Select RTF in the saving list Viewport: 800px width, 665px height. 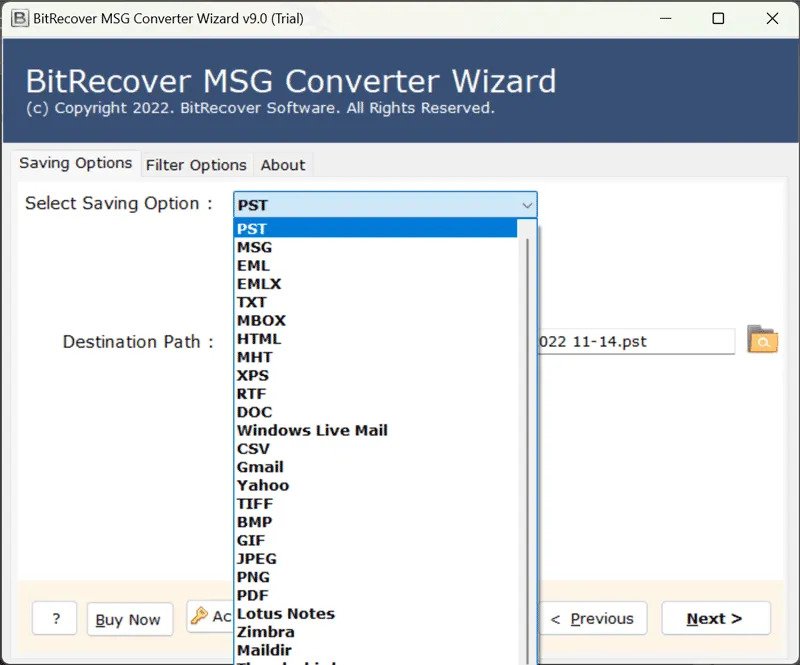click(x=376, y=394)
